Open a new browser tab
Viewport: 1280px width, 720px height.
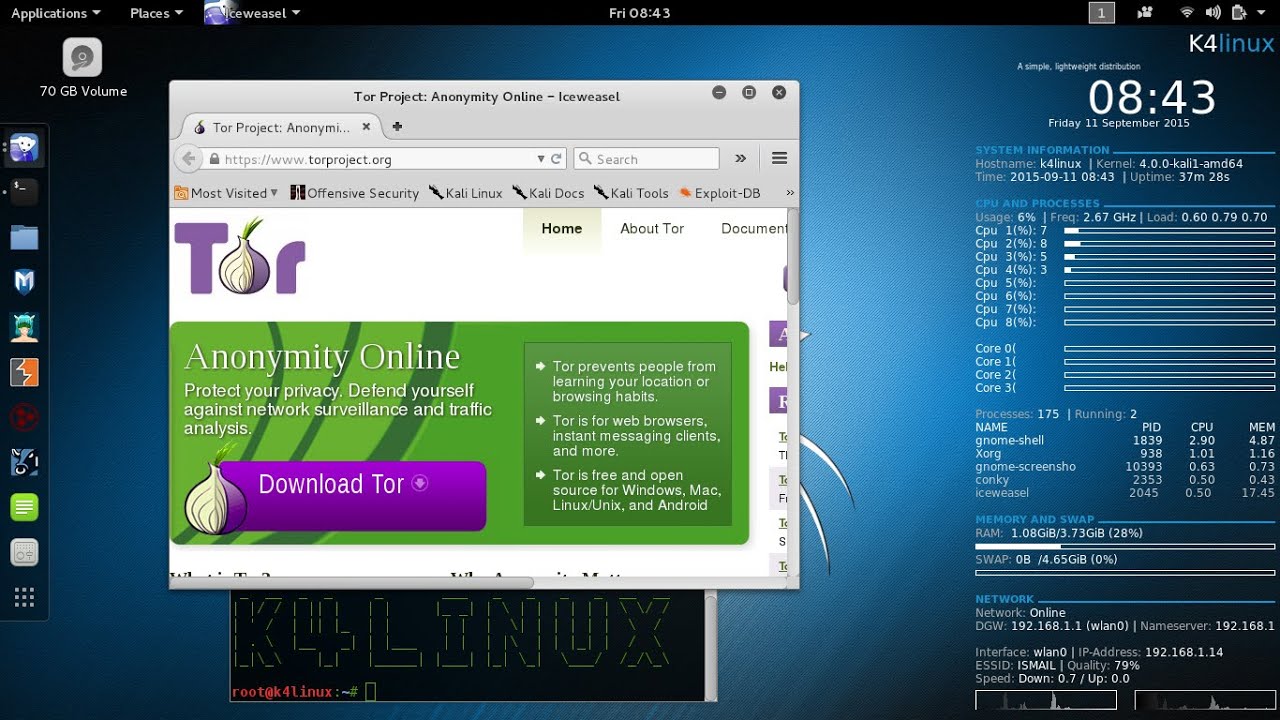pyautogui.click(x=397, y=127)
